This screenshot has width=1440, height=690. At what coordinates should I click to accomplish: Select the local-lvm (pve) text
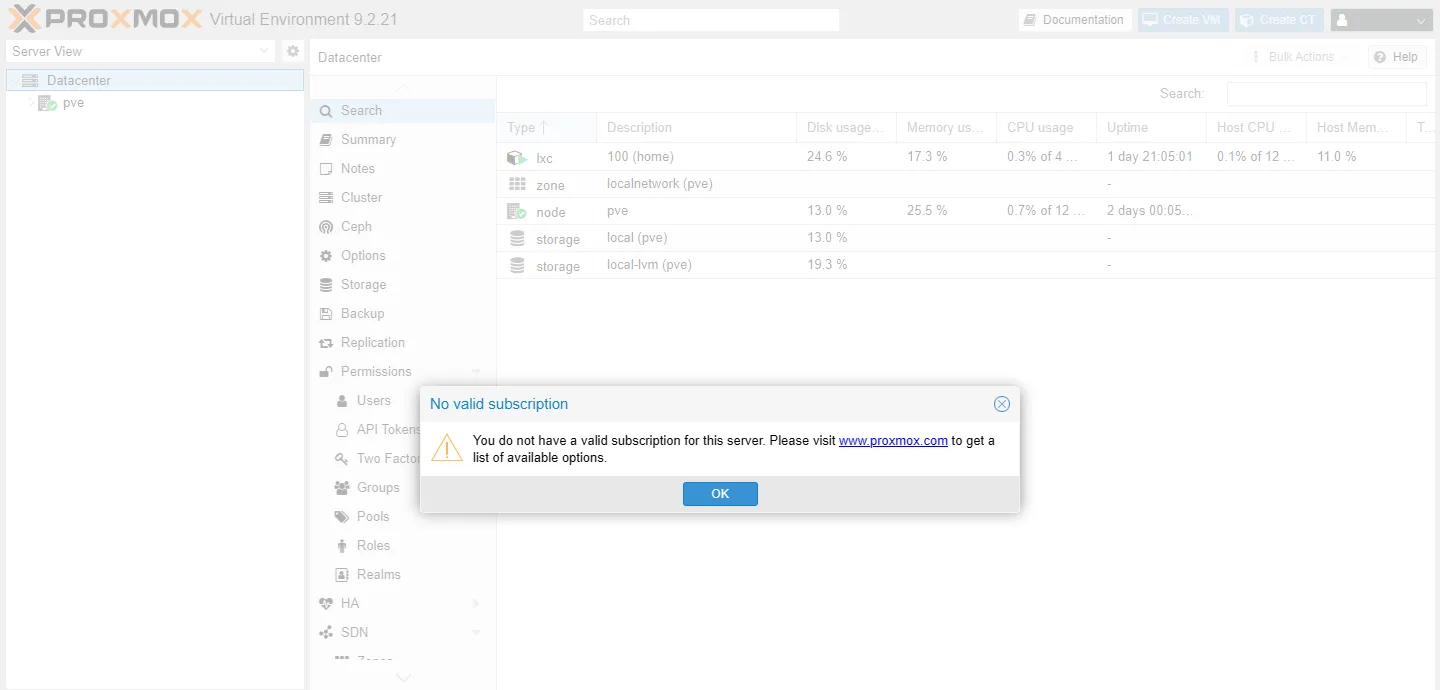[x=649, y=265]
